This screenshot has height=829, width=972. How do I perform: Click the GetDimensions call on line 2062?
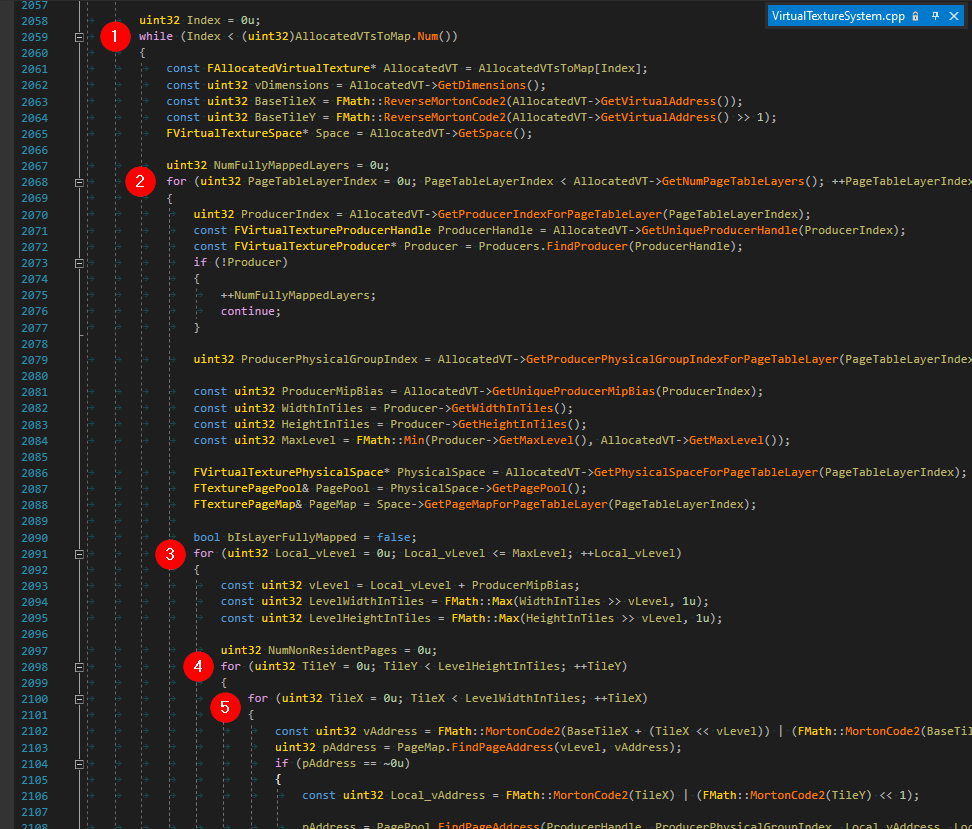click(x=481, y=85)
